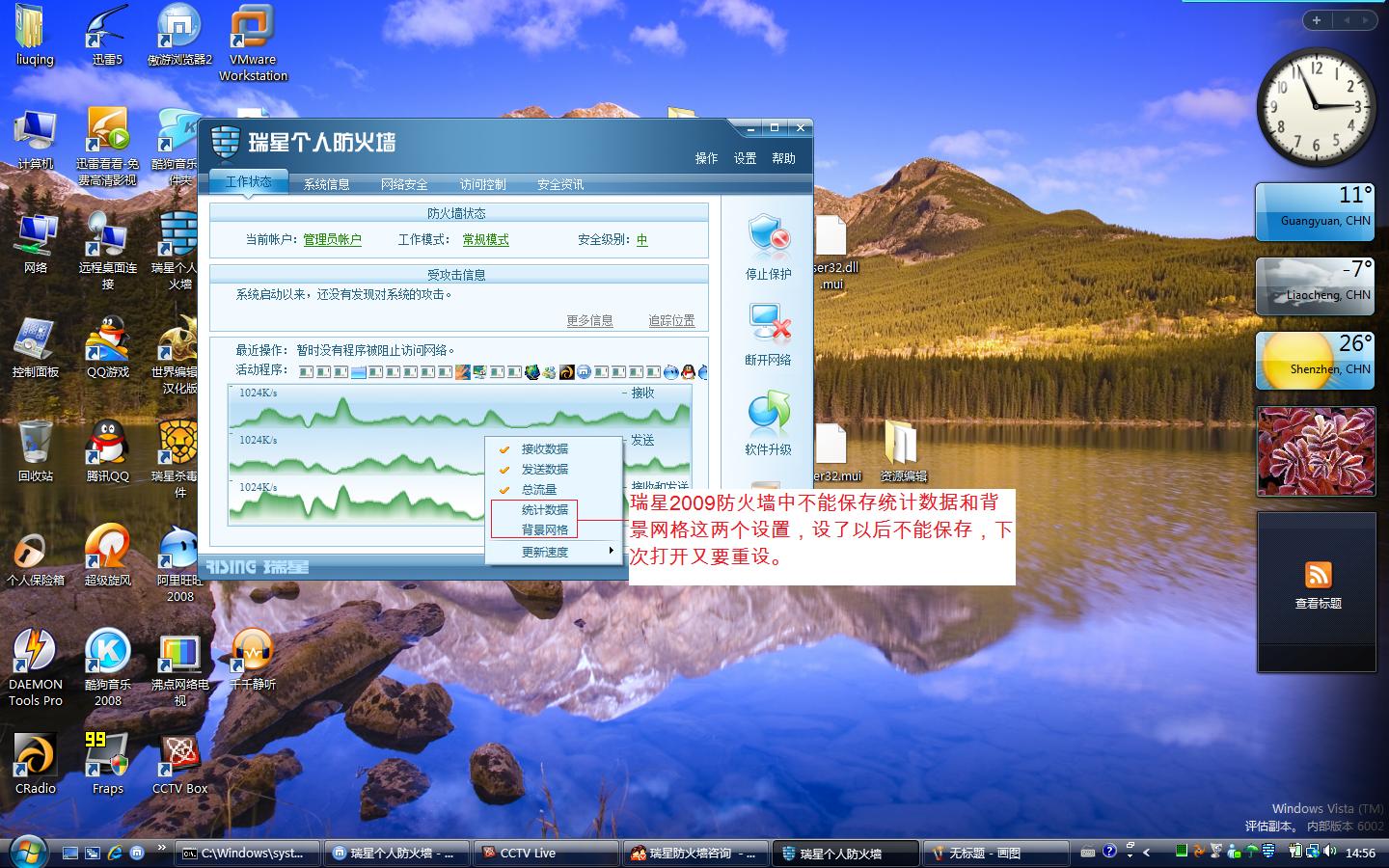The image size is (1389, 868).
Task: Open the 设置 menu
Action: tap(746, 158)
